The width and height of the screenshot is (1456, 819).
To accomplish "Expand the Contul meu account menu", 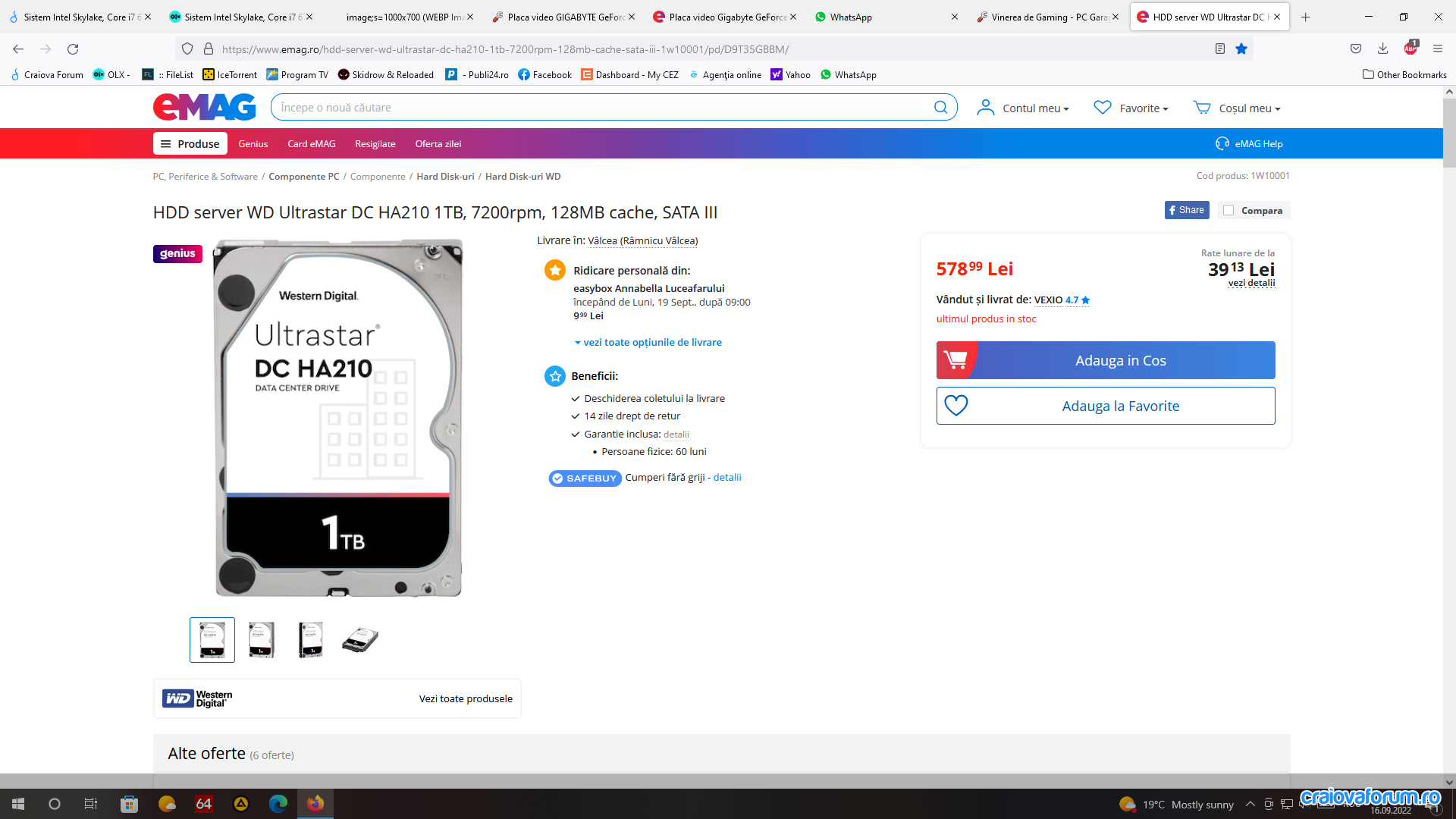I will [1023, 108].
